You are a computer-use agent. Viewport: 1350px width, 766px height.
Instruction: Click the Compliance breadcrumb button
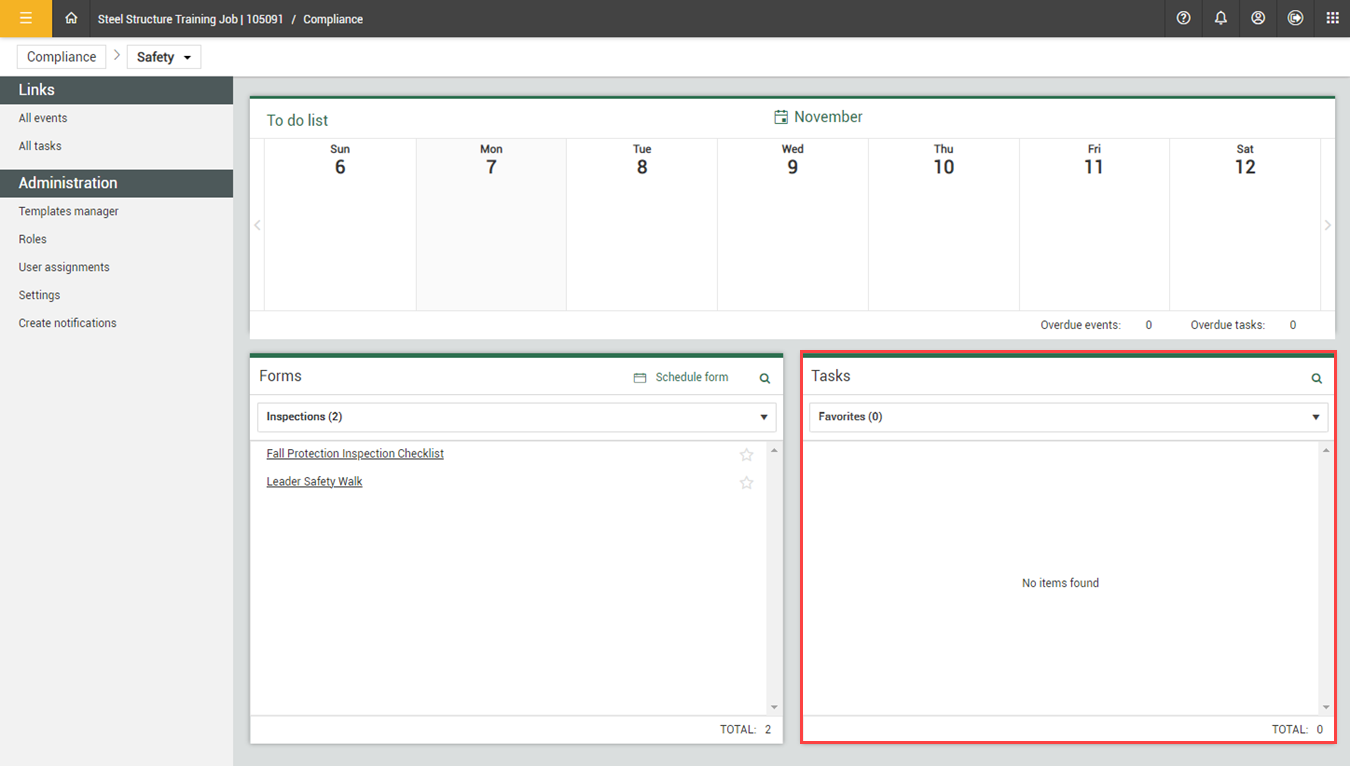[x=62, y=57]
